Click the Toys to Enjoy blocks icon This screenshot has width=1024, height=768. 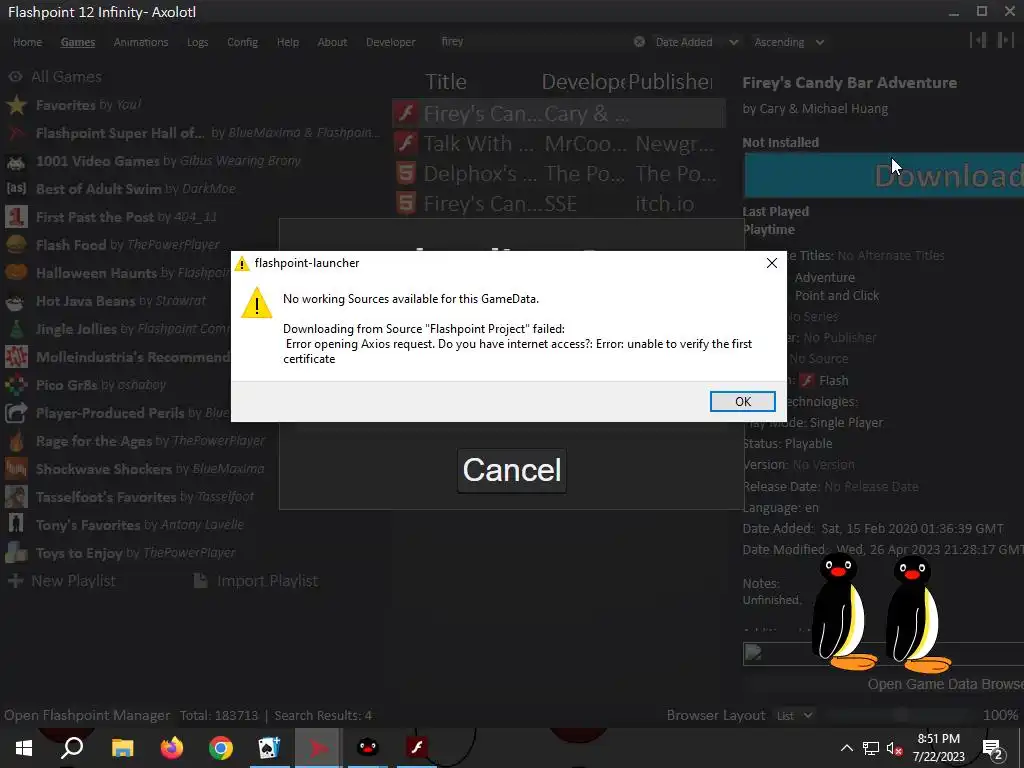[x=16, y=553]
